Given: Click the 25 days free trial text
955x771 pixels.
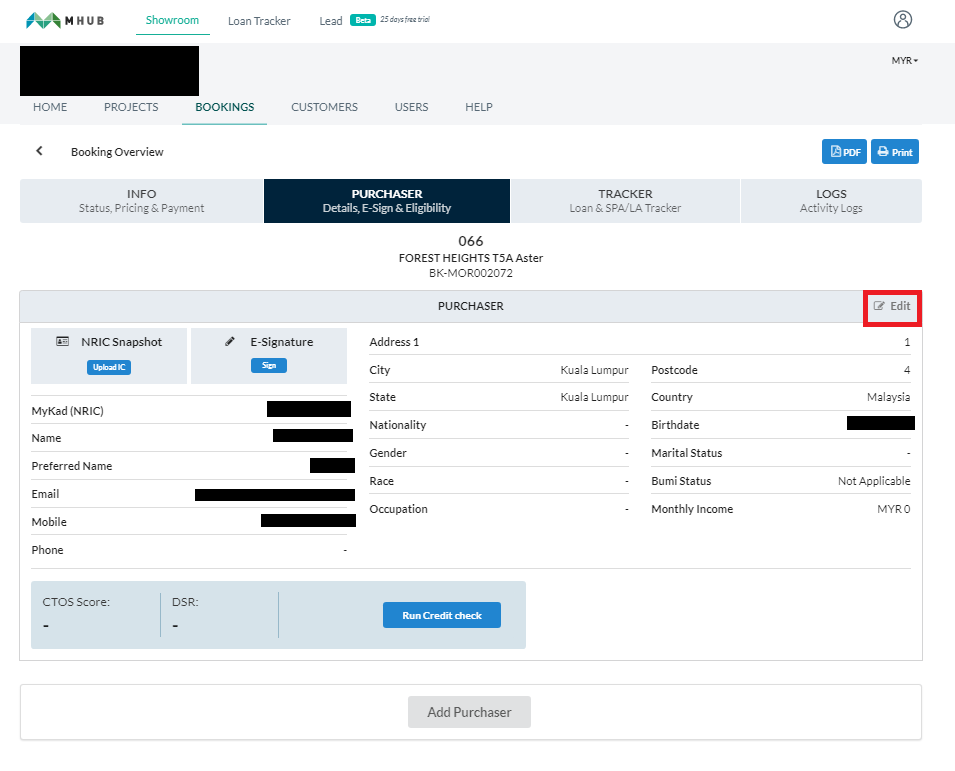Looking at the screenshot, I should pyautogui.click(x=405, y=19).
